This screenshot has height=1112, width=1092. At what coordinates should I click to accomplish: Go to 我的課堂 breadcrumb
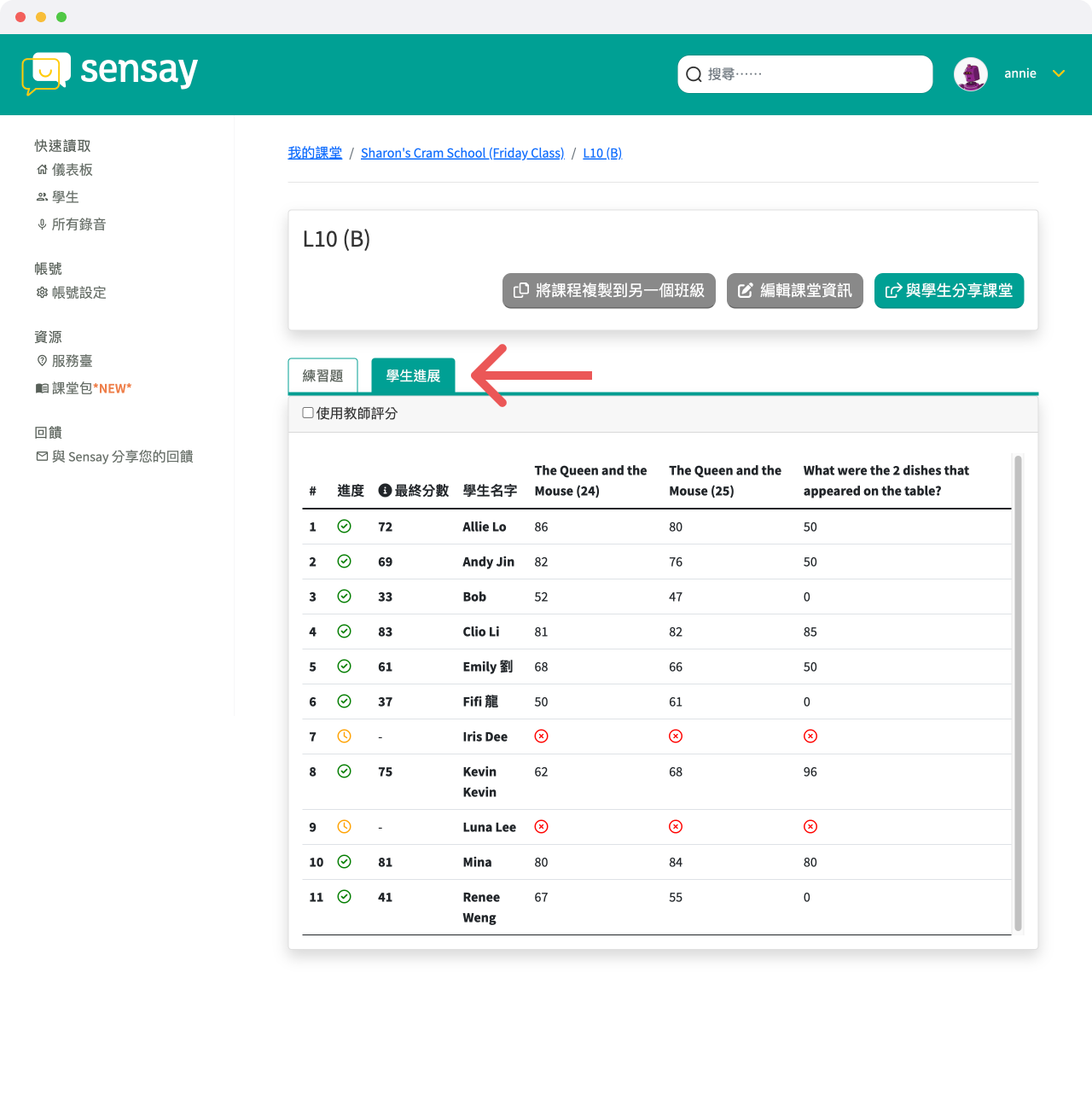pyautogui.click(x=315, y=153)
